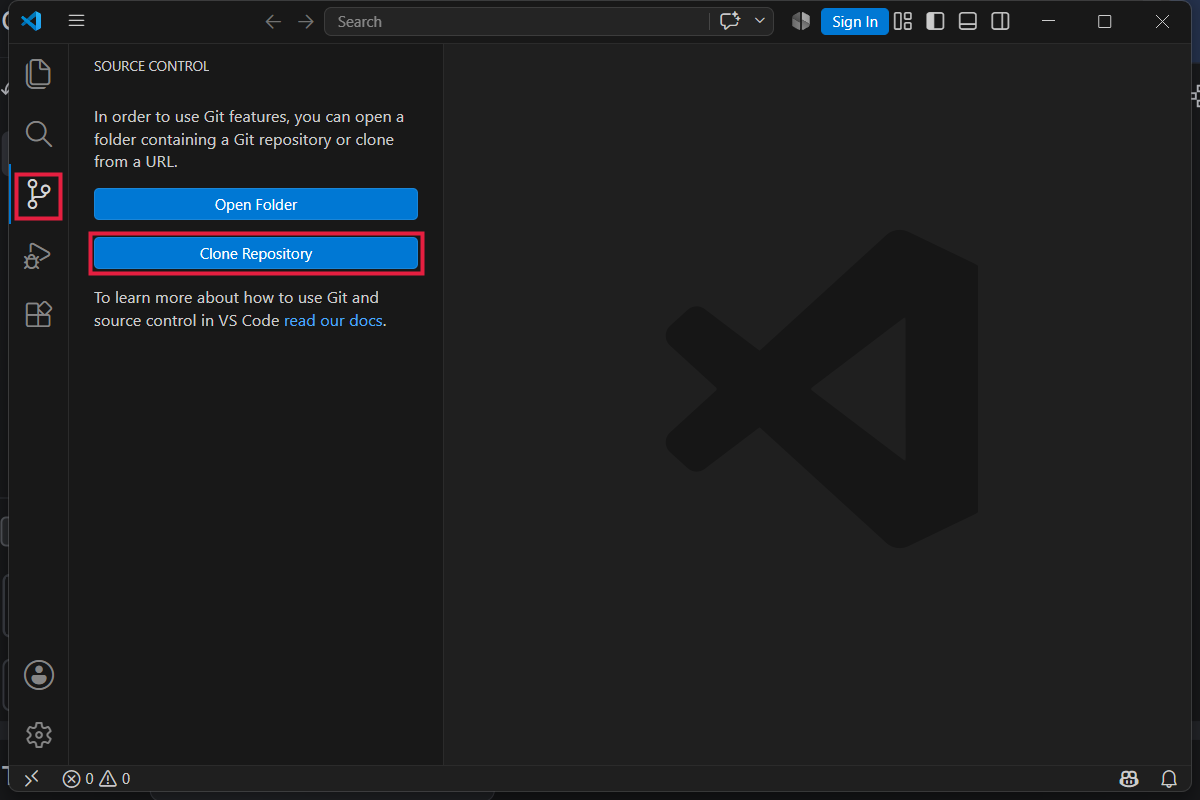This screenshot has height=800, width=1200.
Task: Open the Manage gear menu
Action: 38,735
